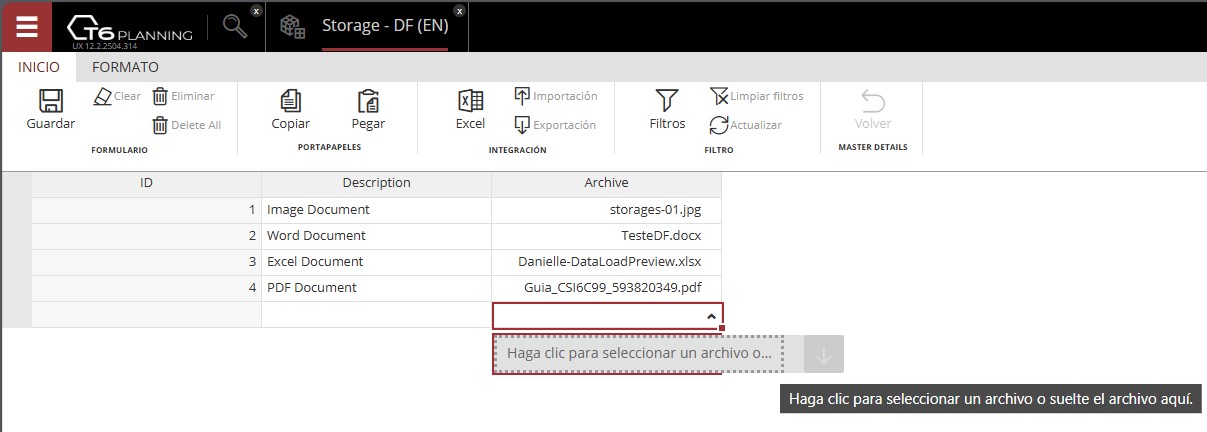Collapse the Archive cell dropdown chevron
The width and height of the screenshot is (1207, 432).
(x=710, y=316)
